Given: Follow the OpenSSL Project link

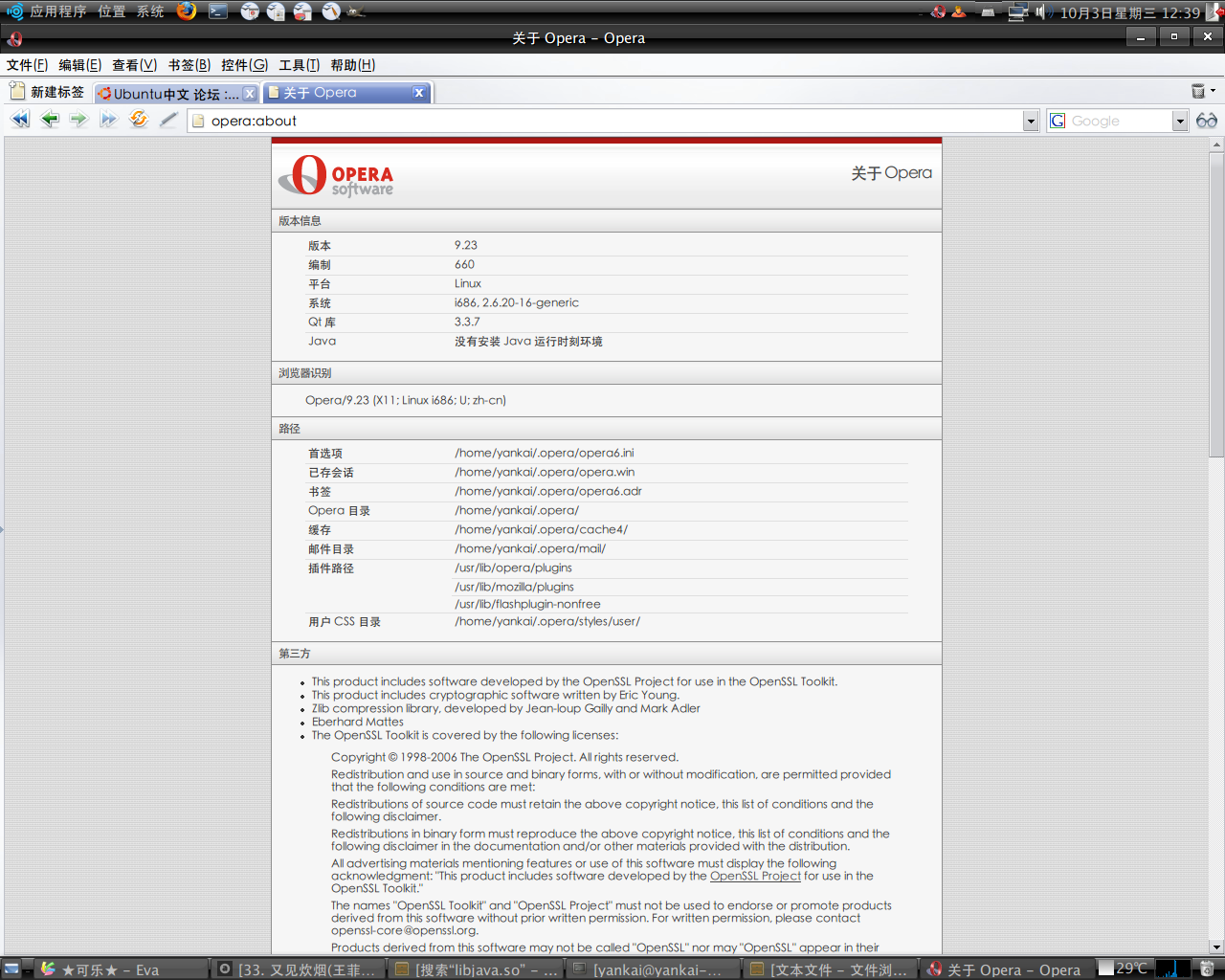Looking at the screenshot, I should (755, 876).
